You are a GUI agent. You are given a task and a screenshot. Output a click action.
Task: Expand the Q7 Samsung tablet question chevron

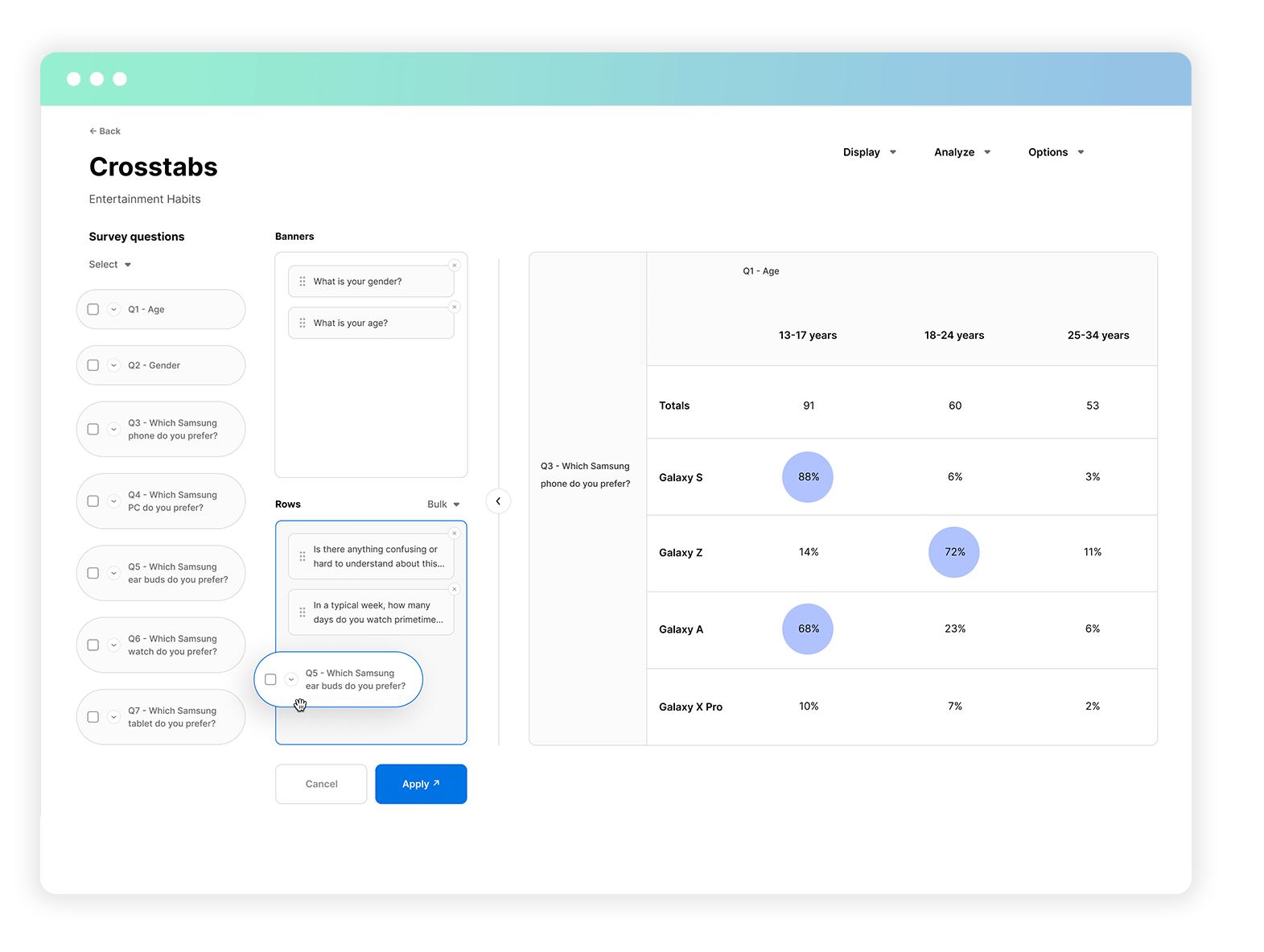113,717
